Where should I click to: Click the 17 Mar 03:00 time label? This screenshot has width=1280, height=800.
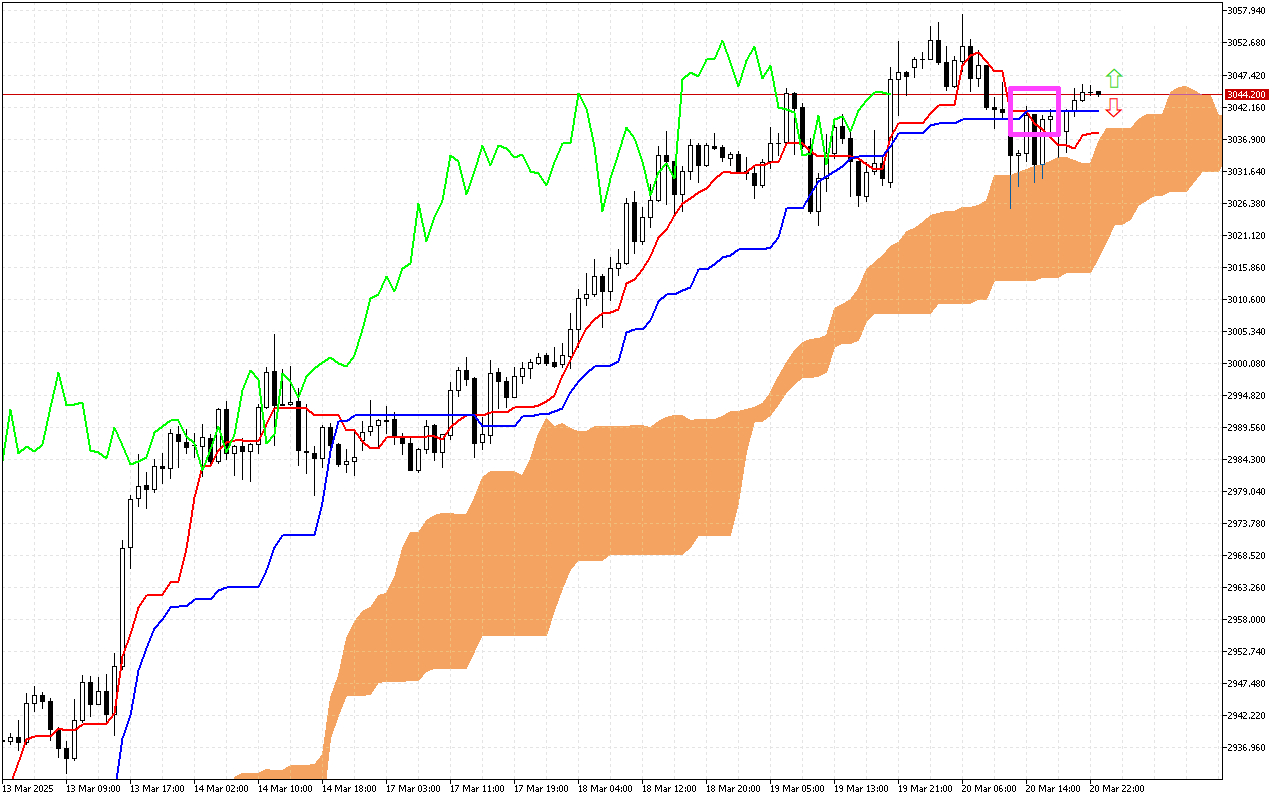(x=412, y=789)
